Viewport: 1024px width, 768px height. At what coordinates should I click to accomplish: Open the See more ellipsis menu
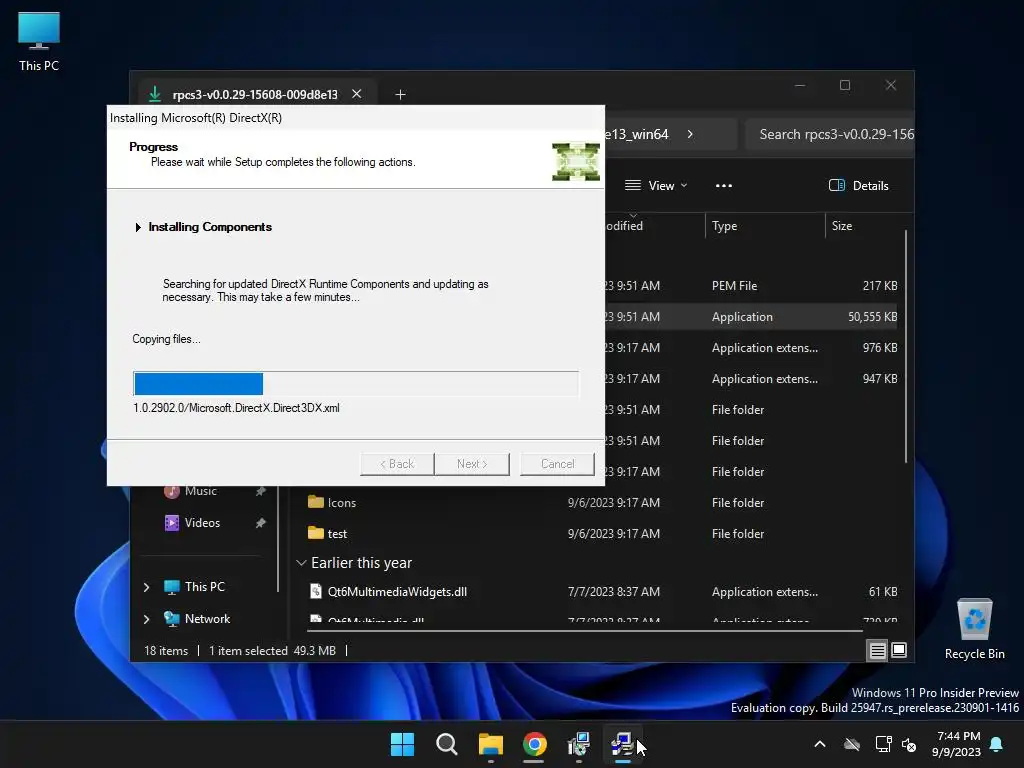(x=724, y=185)
